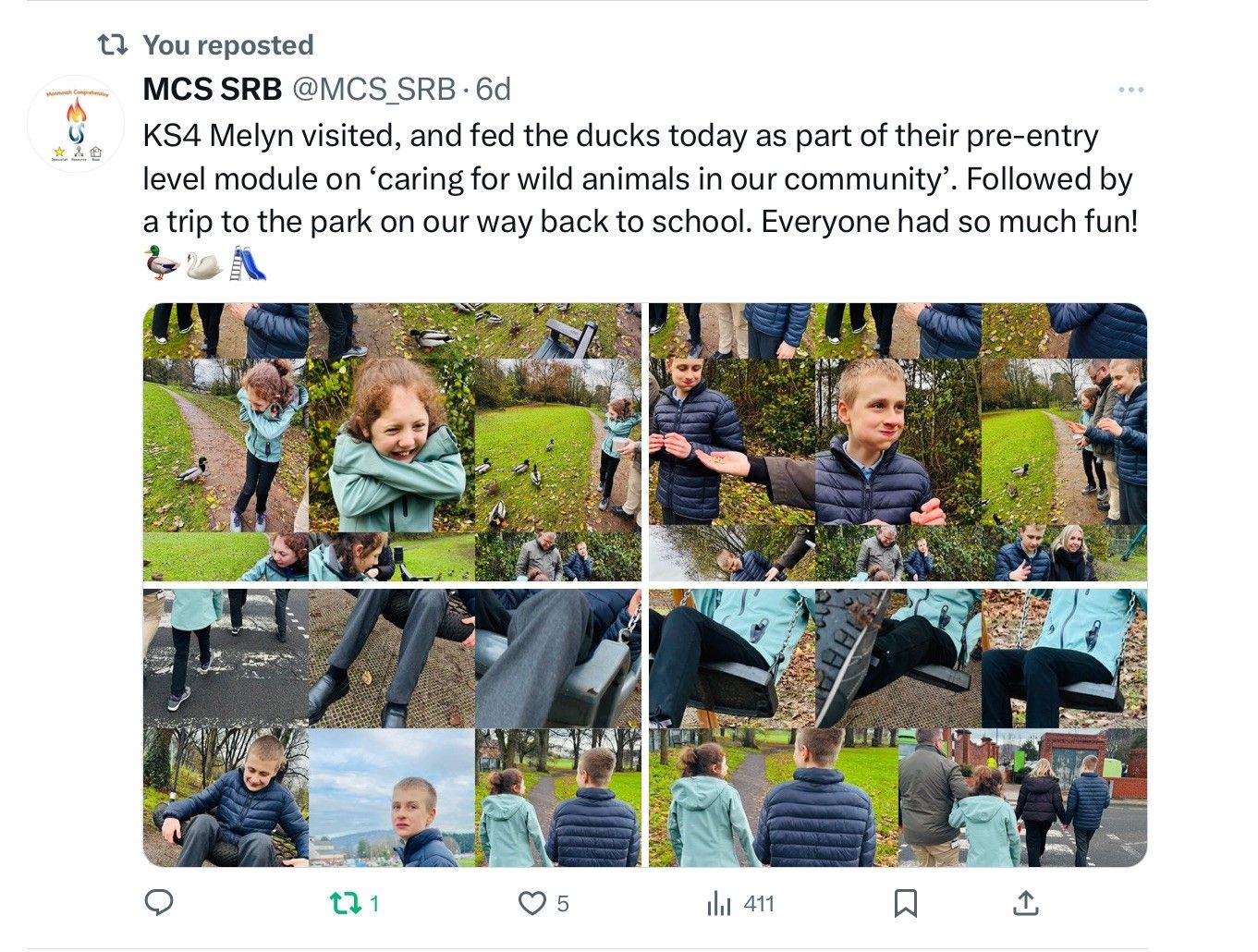Screen dimensions: 1258x952
Task: Open post analytics bar chart icon
Action: click(718, 903)
